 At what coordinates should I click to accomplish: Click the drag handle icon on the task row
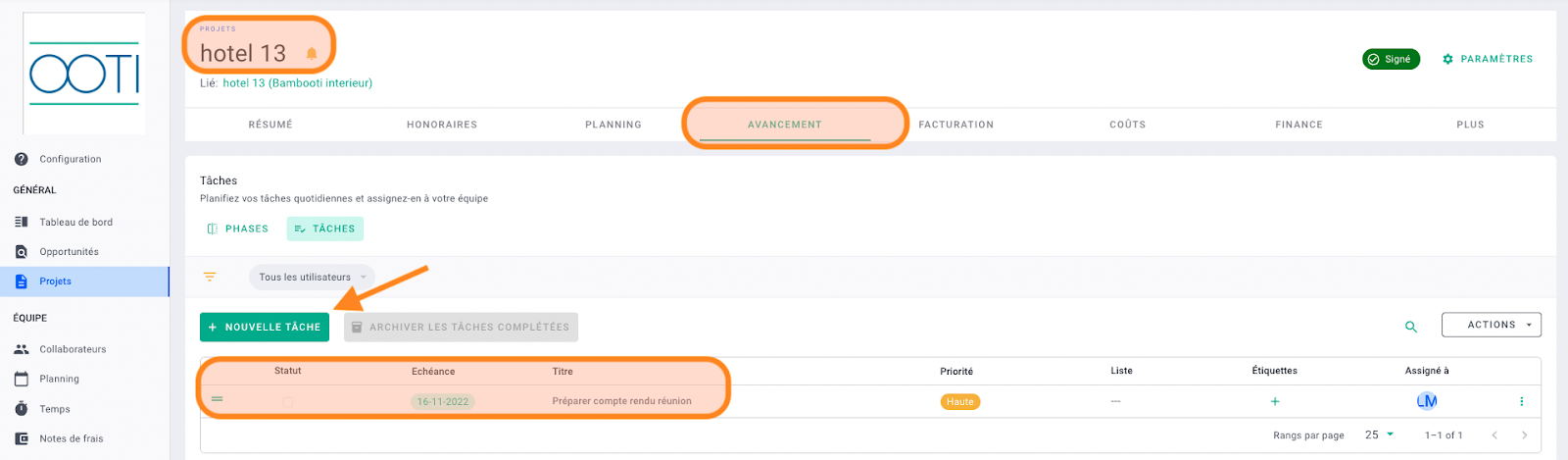pos(218,399)
